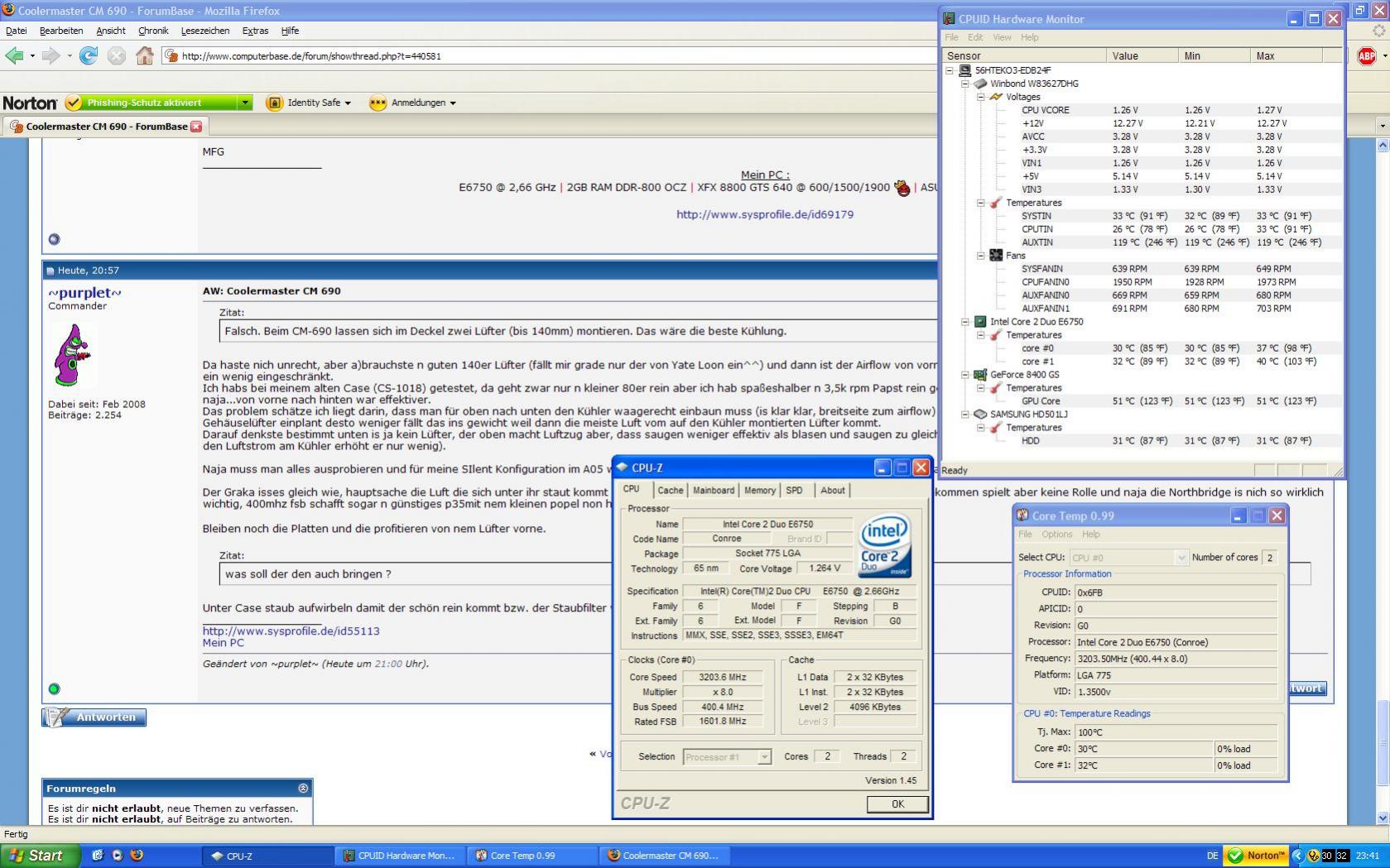Viewport: 1390px width, 868px height.
Task: Click the Firefox quick launch icon
Action: (x=137, y=856)
